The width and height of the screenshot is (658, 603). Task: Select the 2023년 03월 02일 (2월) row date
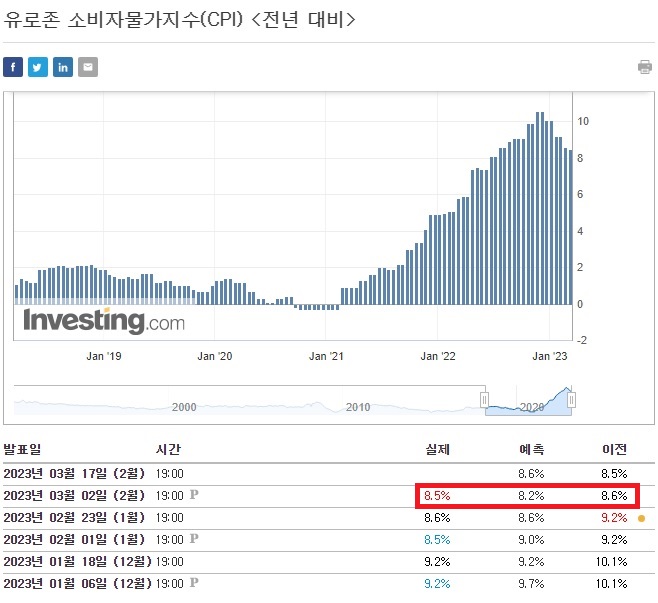point(74,496)
